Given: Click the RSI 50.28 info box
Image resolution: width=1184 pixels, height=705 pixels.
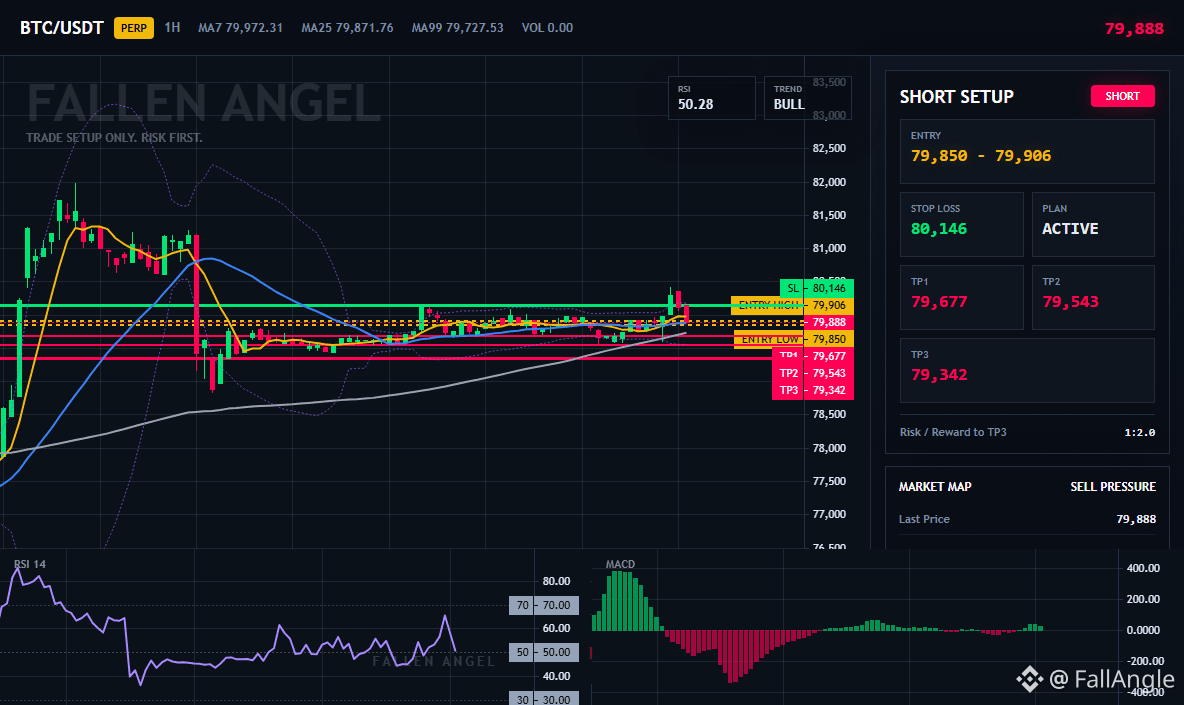Looking at the screenshot, I should [x=711, y=97].
